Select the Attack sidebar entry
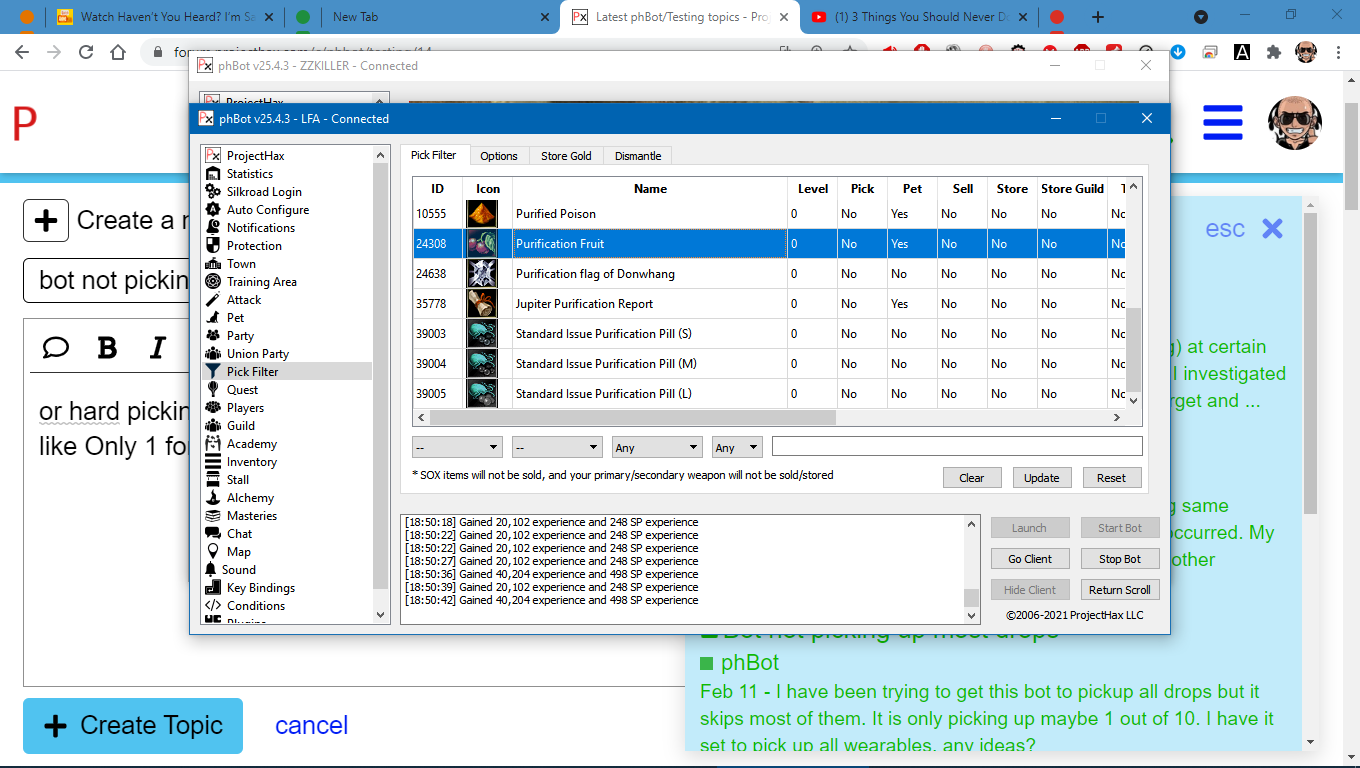Screen dimensions: 1360x768 243,300
